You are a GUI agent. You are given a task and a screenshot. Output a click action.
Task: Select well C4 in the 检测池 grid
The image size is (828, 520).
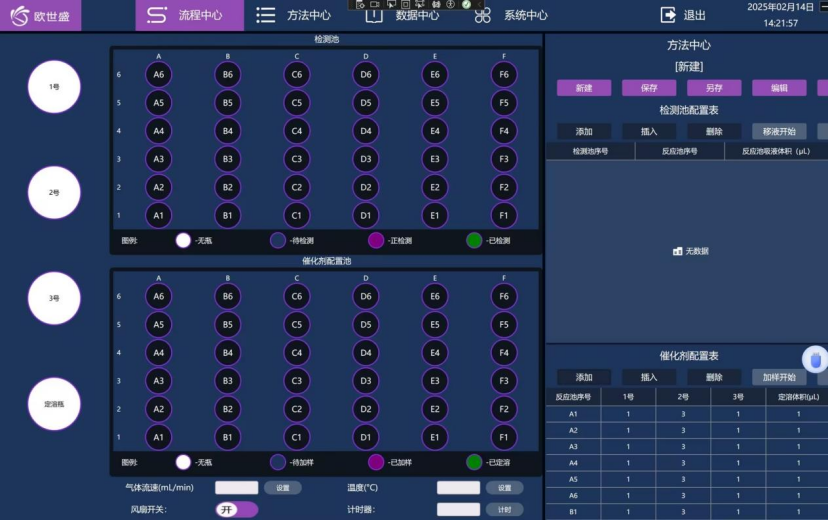click(296, 130)
